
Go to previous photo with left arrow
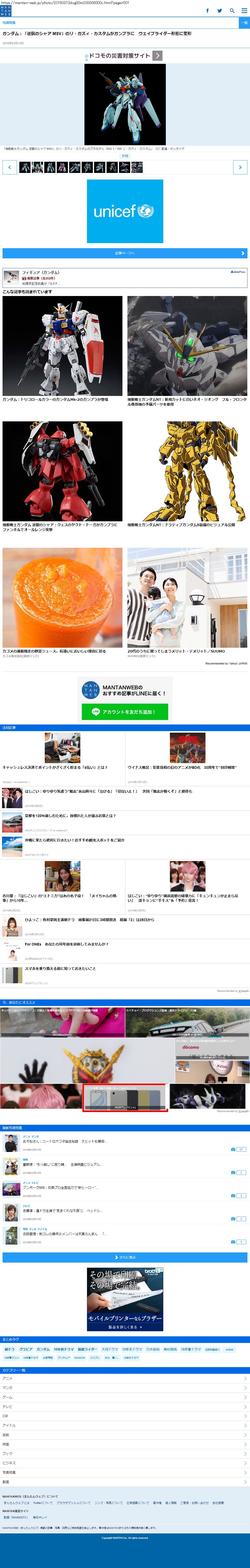coord(10,167)
